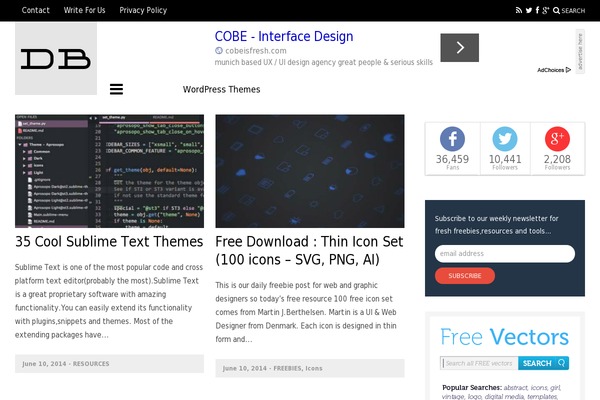This screenshot has height=400, width=600.
Task: Click the blue SEARCH vectors button
Action: tap(543, 363)
